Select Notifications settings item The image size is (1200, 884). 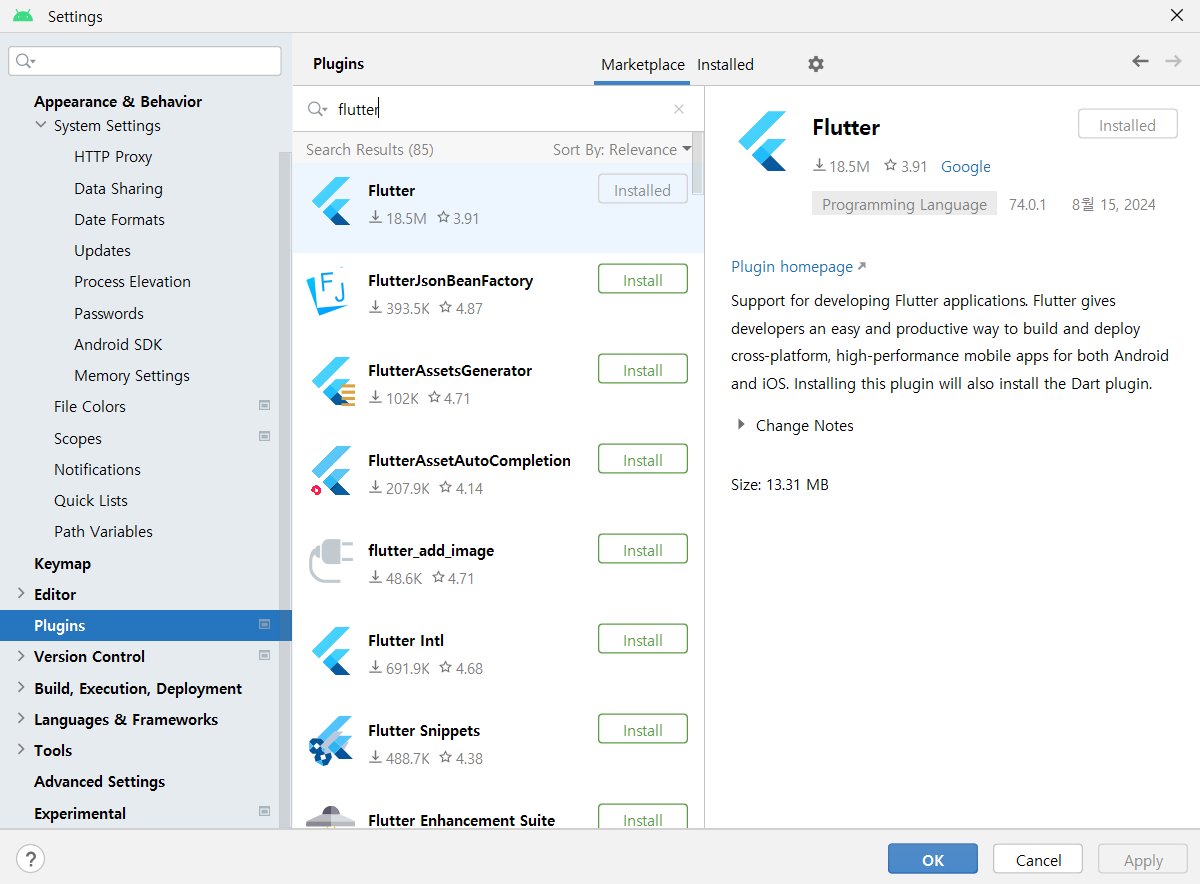point(97,469)
